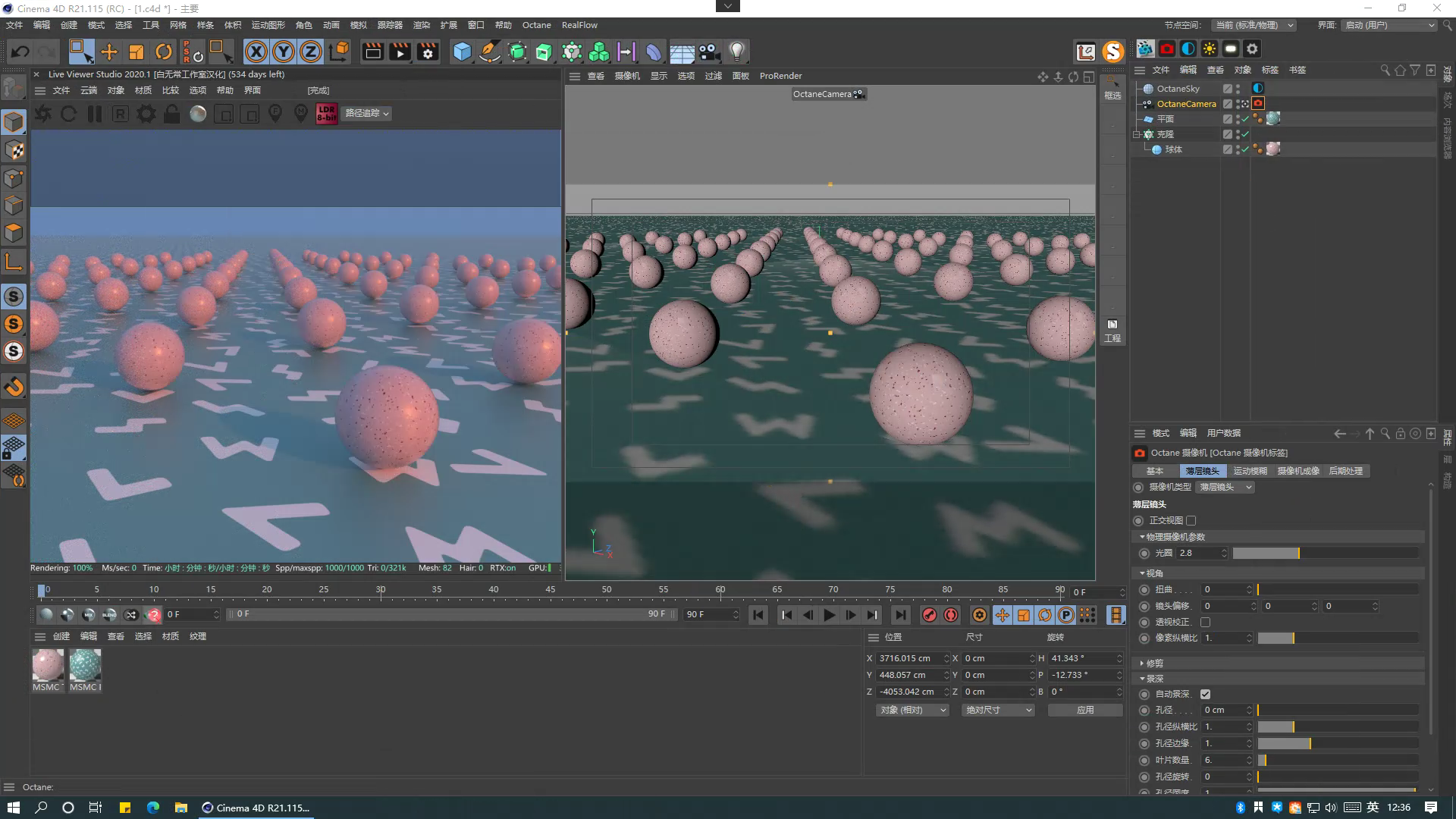Image resolution: width=1456 pixels, height=819 pixels.
Task: Select the 球体 sphere object
Action: tap(1173, 149)
